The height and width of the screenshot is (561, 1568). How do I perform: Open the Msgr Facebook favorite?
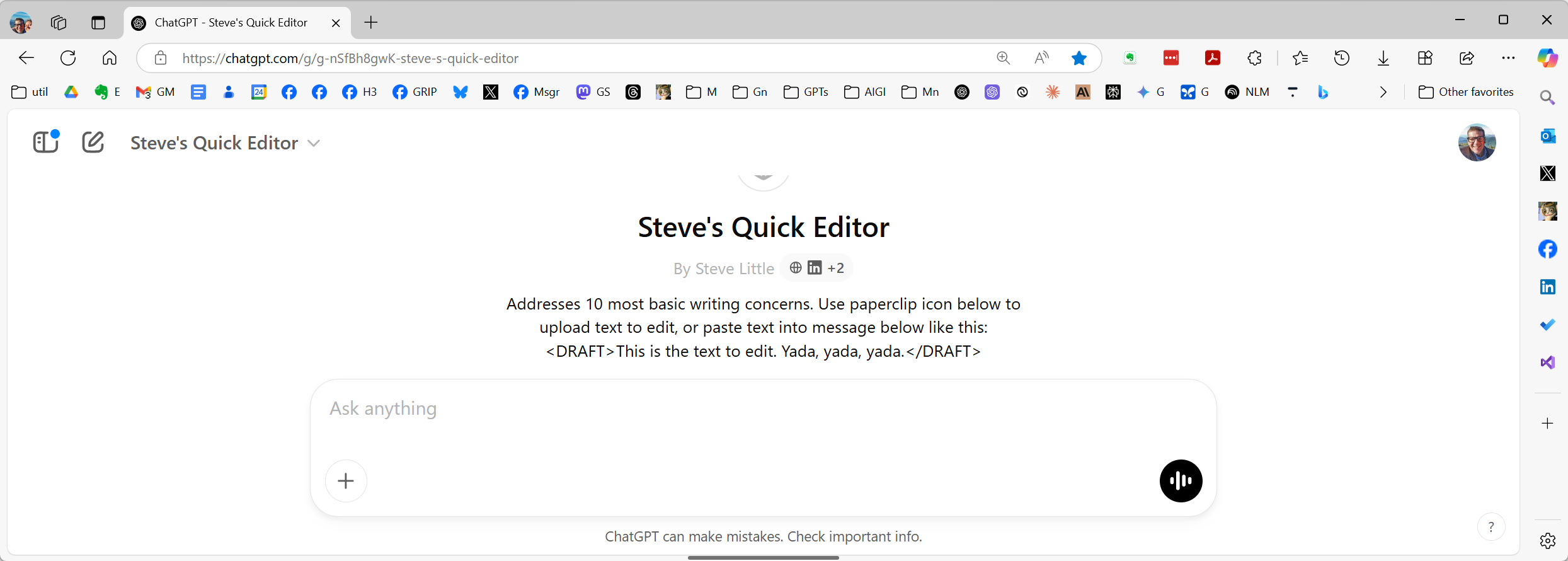[x=536, y=92]
